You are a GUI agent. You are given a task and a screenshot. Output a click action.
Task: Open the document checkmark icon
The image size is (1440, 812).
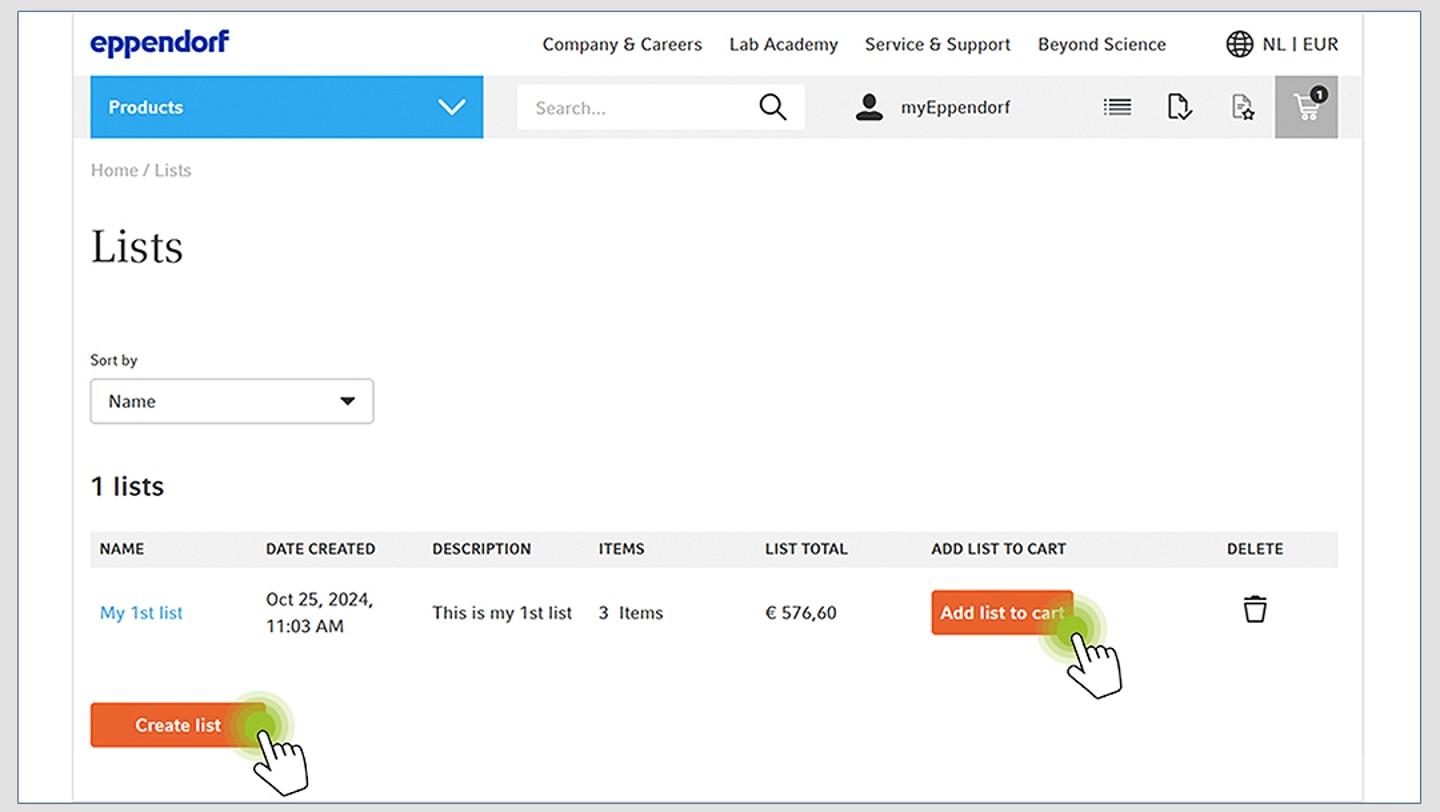point(1179,107)
